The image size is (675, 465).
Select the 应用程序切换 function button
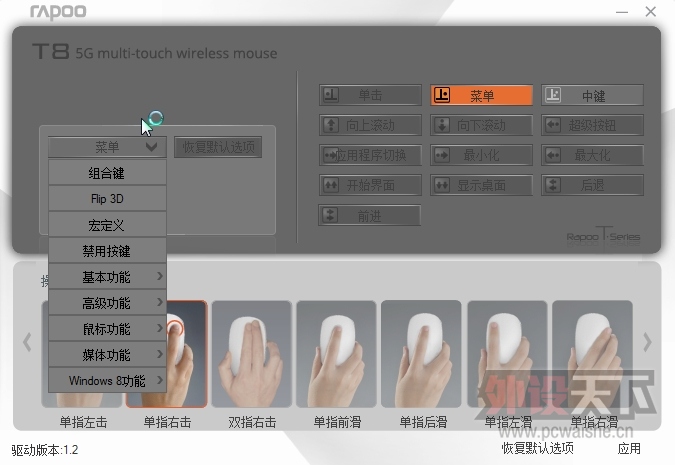pos(370,155)
